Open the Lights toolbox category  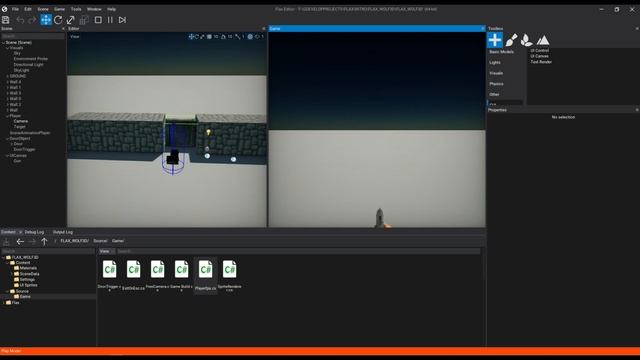(x=495, y=62)
